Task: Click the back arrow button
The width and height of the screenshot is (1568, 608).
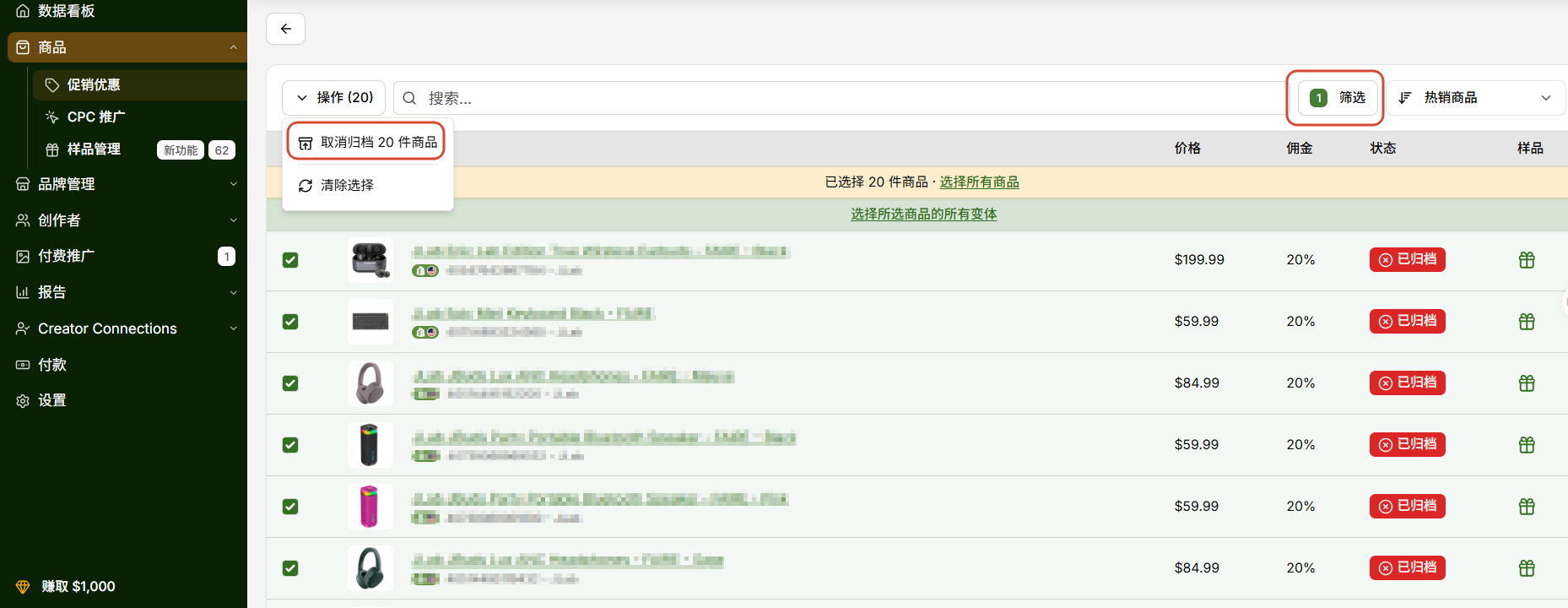Action: pos(285,29)
